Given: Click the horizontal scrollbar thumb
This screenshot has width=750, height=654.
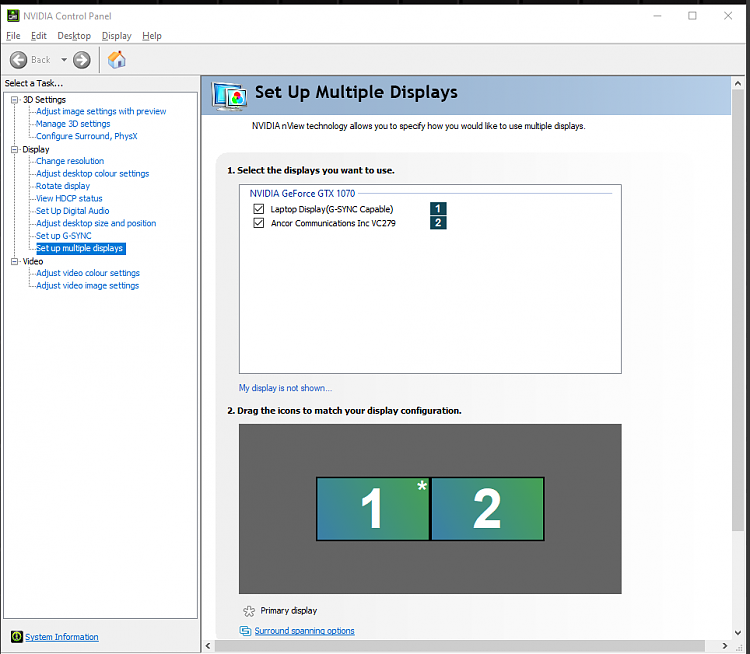Looking at the screenshot, I should tap(460, 646).
